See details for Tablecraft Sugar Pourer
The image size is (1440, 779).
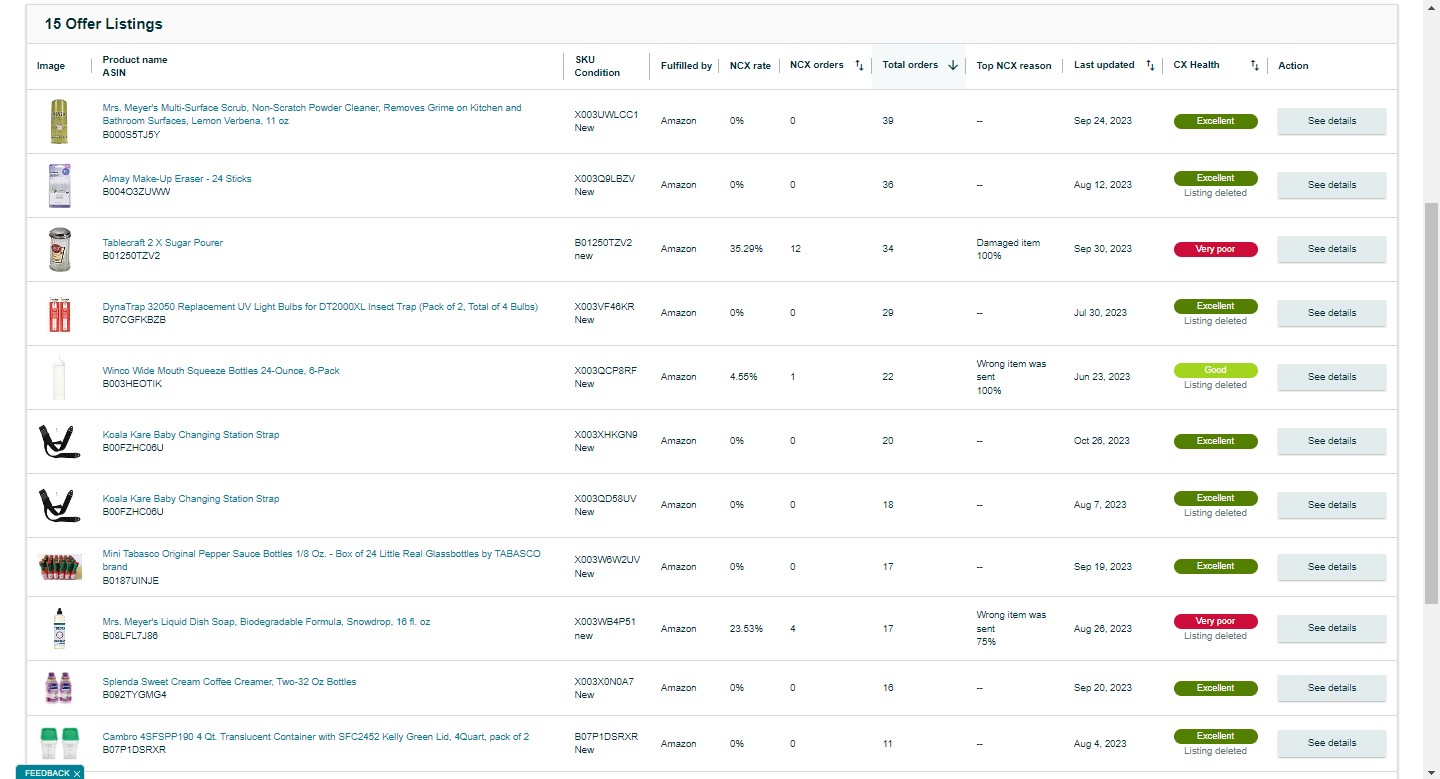1332,249
